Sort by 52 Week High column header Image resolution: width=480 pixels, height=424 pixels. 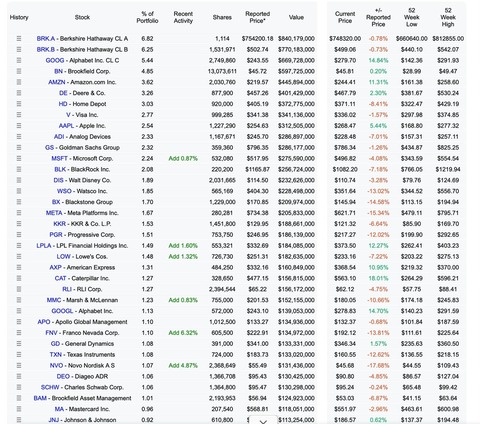448,17
